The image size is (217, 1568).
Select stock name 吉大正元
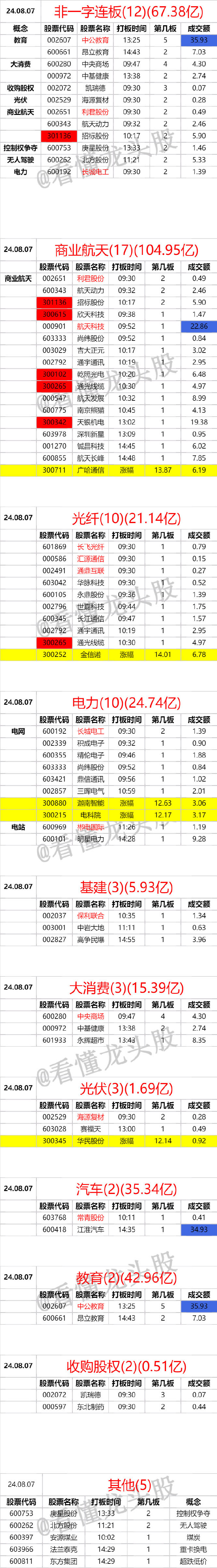click(90, 350)
